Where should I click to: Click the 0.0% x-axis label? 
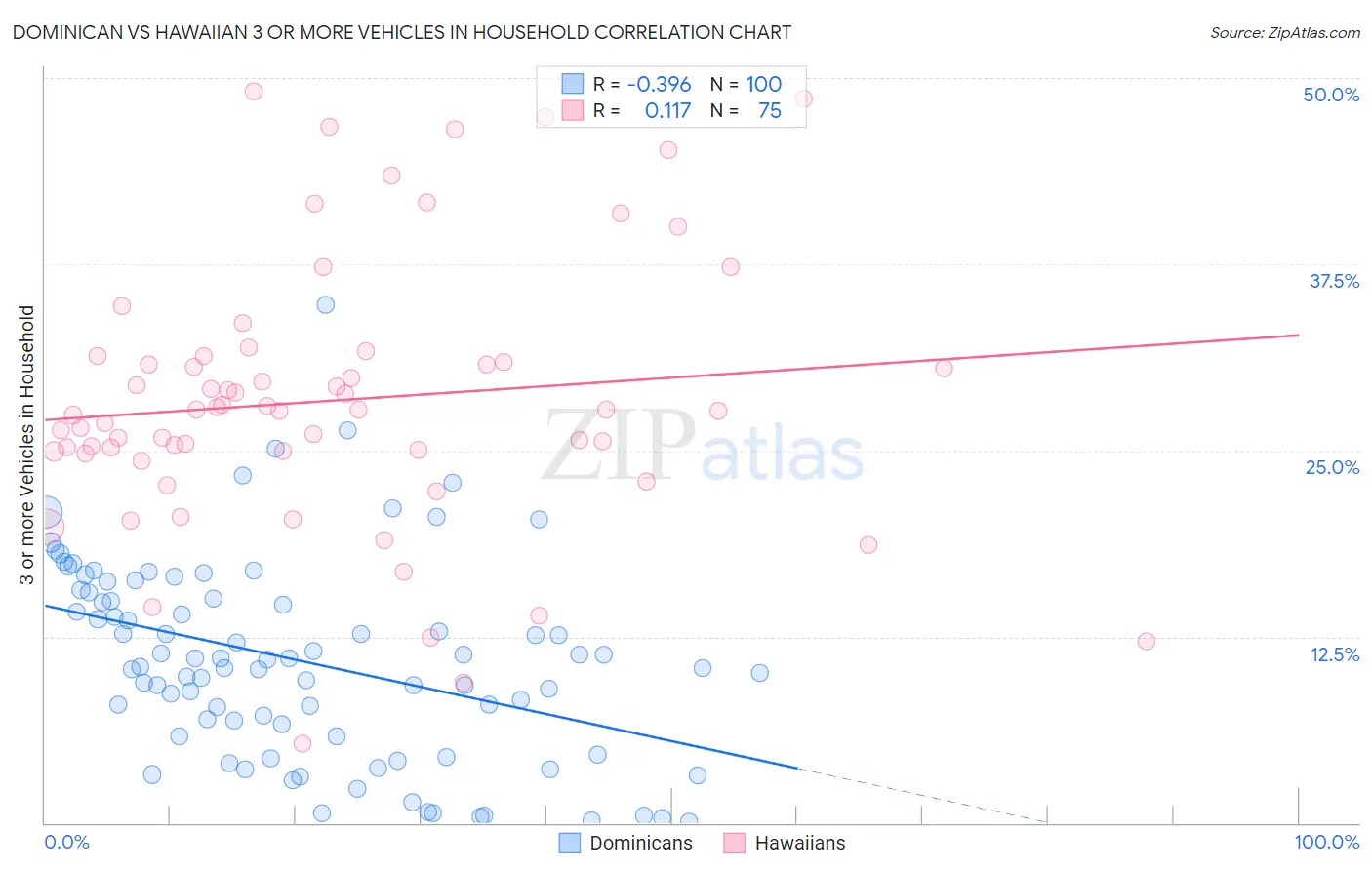(66, 842)
